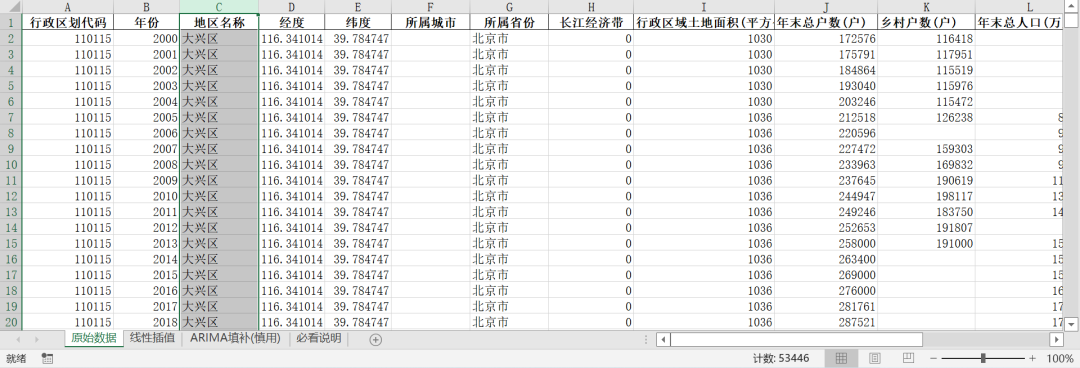Select column D header
Image resolution: width=1080 pixels, height=368 pixels.
tap(291, 6)
